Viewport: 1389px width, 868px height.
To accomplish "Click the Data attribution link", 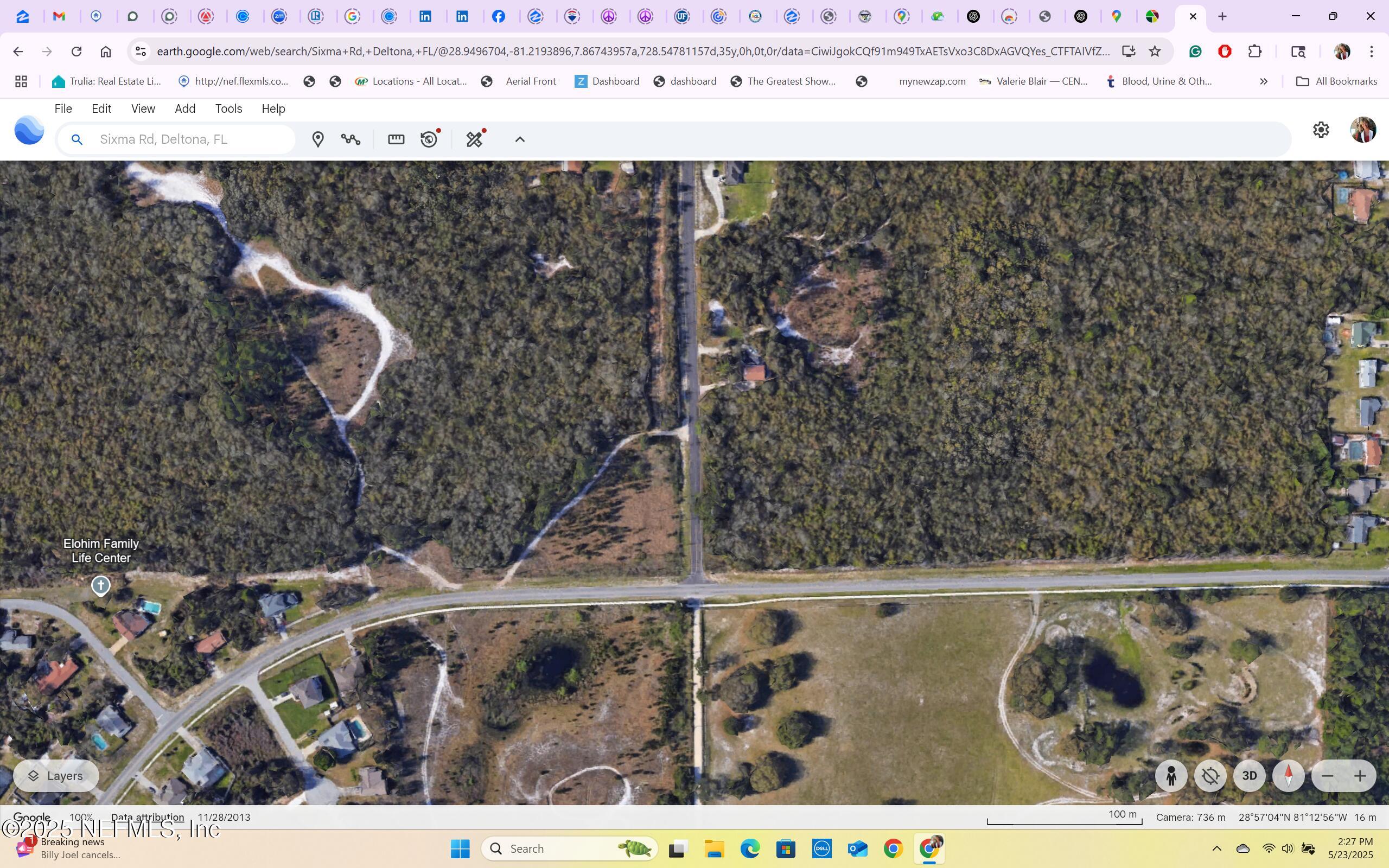I will [147, 817].
